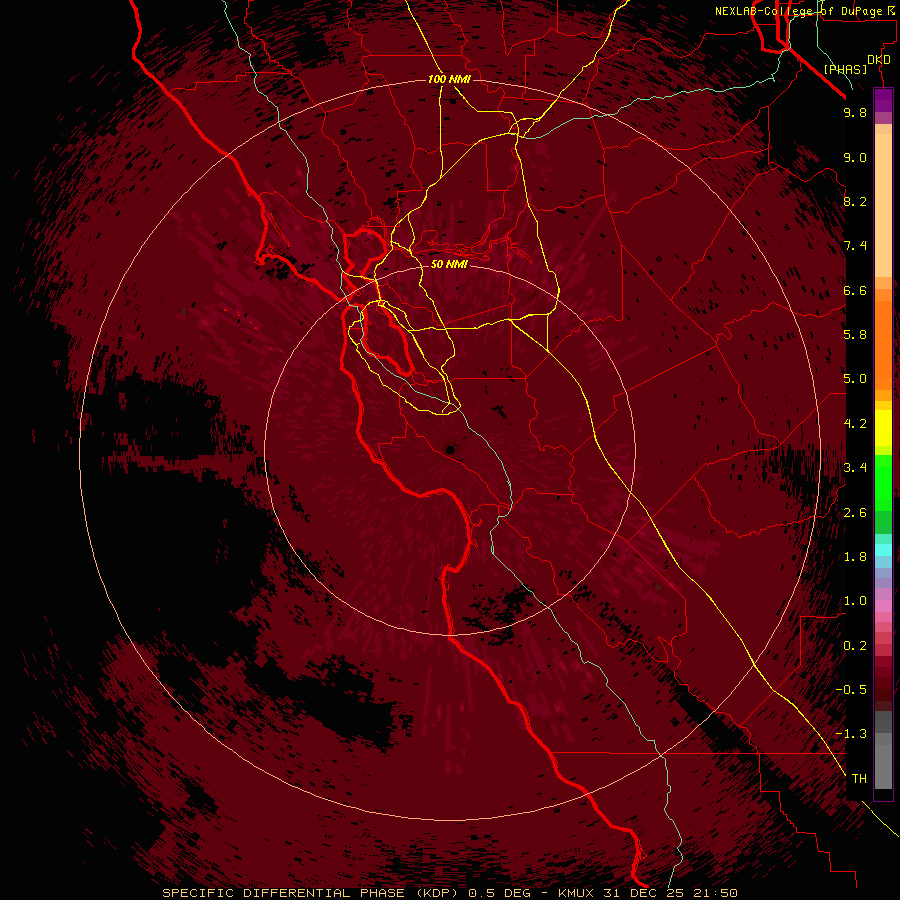Select the 0.2 value on the color scale
Screen dimensions: 900x900
coord(855,646)
